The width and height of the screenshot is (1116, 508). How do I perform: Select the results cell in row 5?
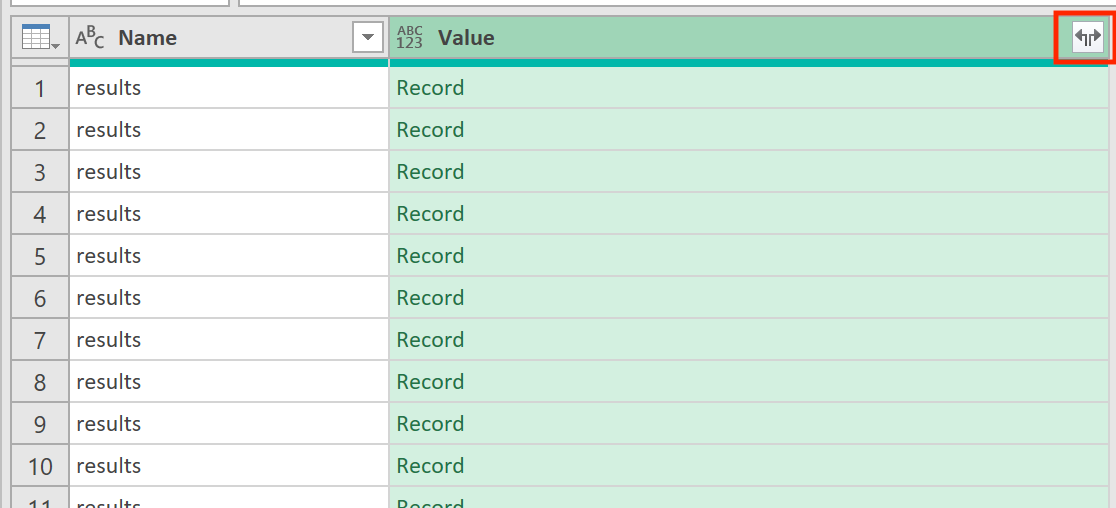click(x=228, y=256)
